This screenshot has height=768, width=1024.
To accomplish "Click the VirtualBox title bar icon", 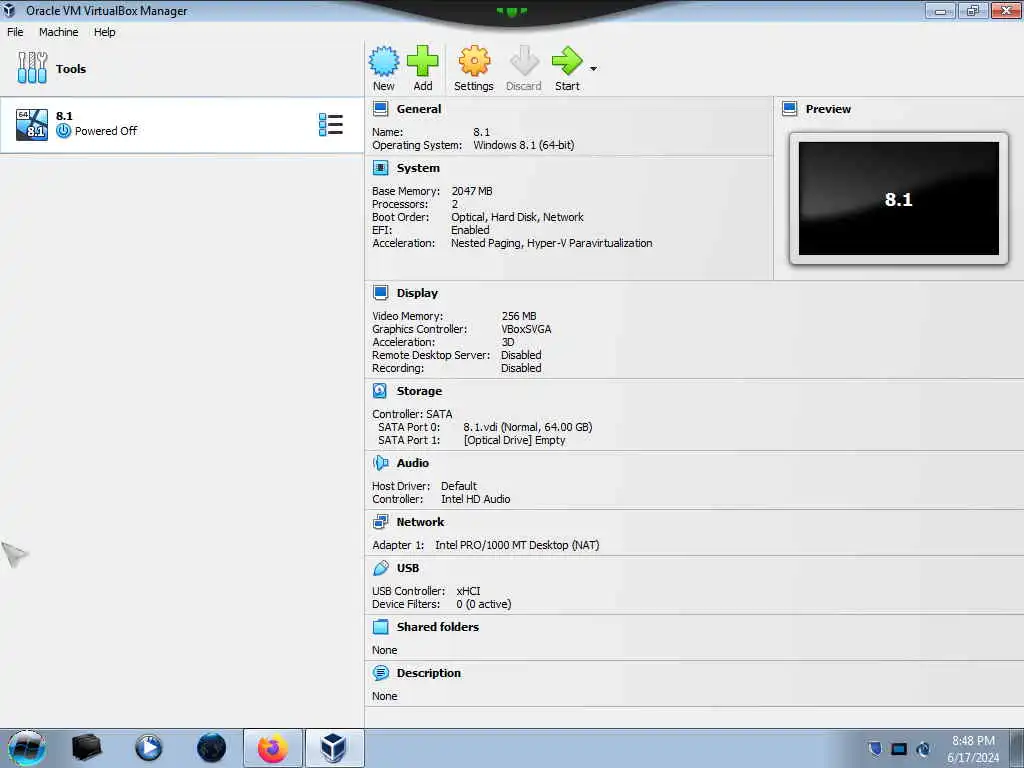I will click(x=9, y=10).
